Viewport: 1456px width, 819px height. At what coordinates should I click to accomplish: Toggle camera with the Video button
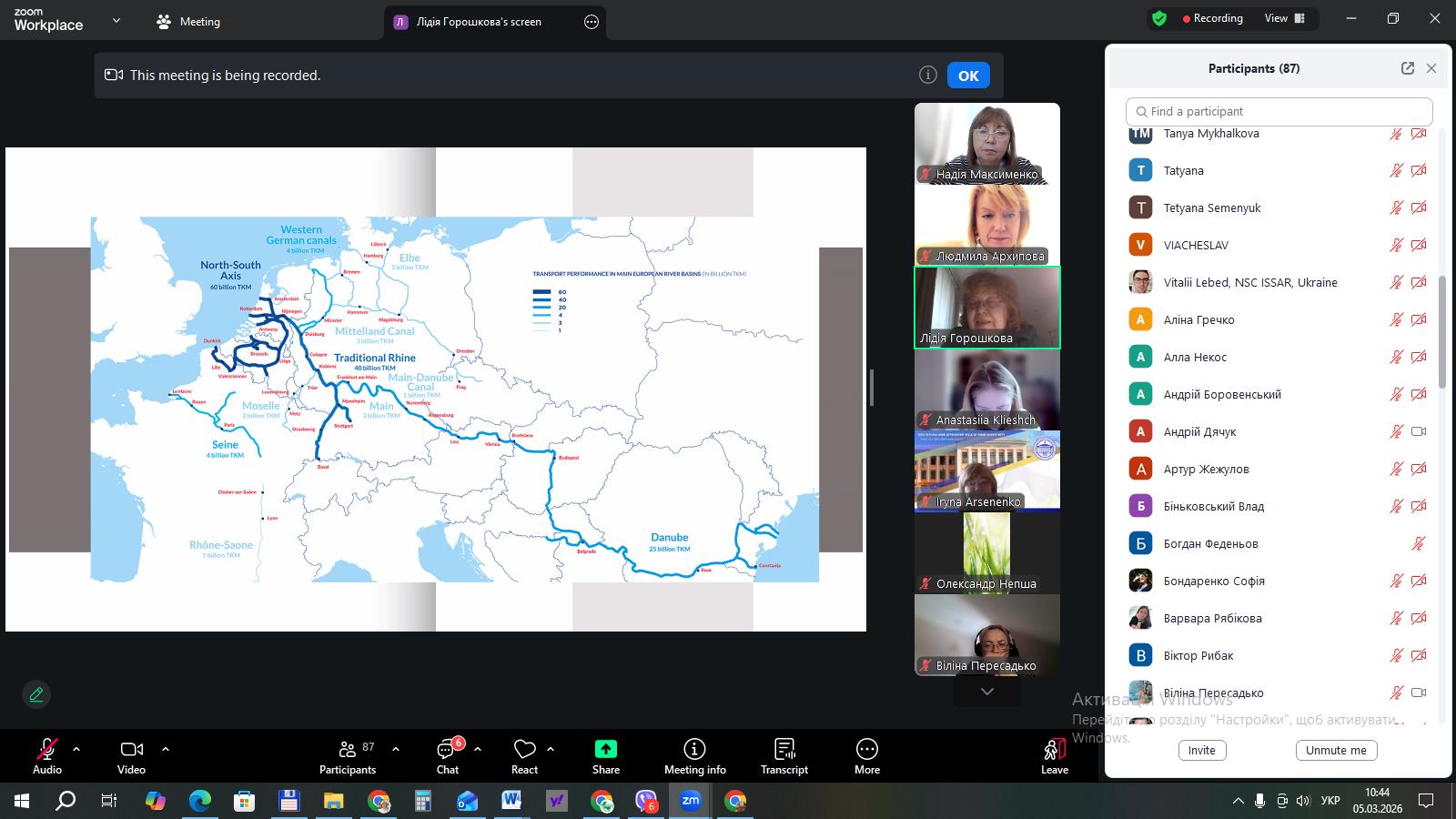[x=131, y=755]
